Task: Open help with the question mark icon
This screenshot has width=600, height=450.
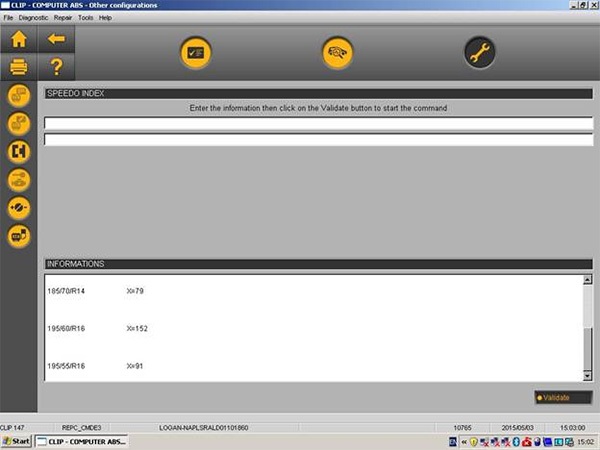Action: pos(56,67)
